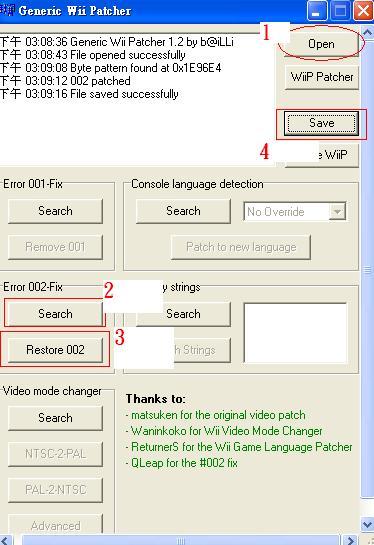Click the Generic Wii Patcher title icon
The image size is (374, 545).
coord(7,10)
